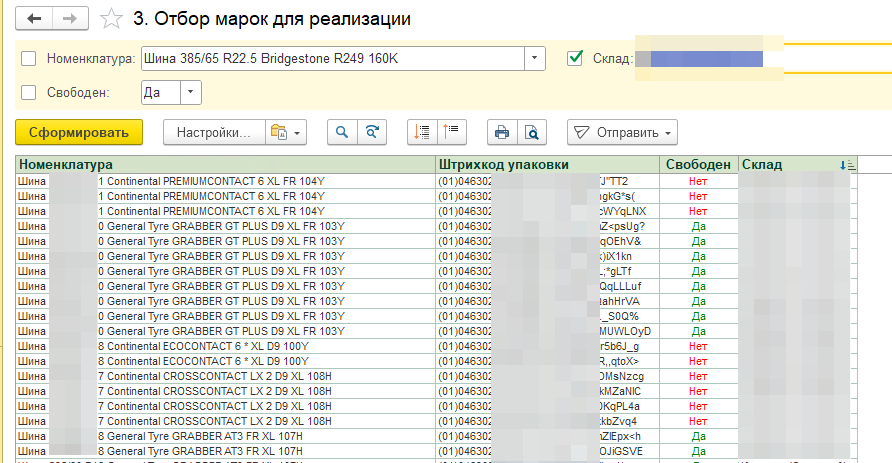
Task: Open the report variants folder icon menu
Action: [x=286, y=133]
